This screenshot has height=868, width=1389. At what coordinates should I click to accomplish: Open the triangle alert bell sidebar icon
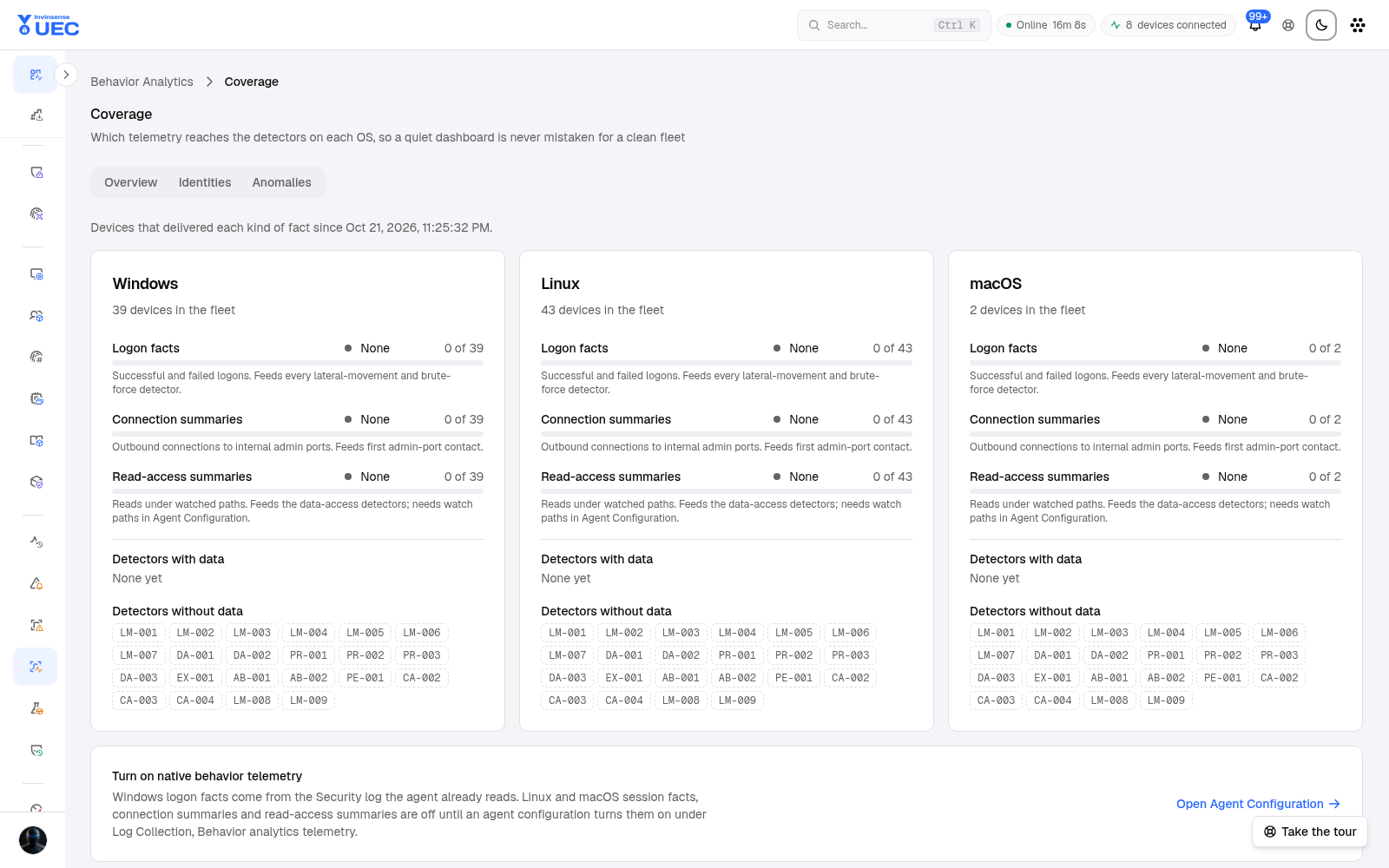[x=36, y=583]
